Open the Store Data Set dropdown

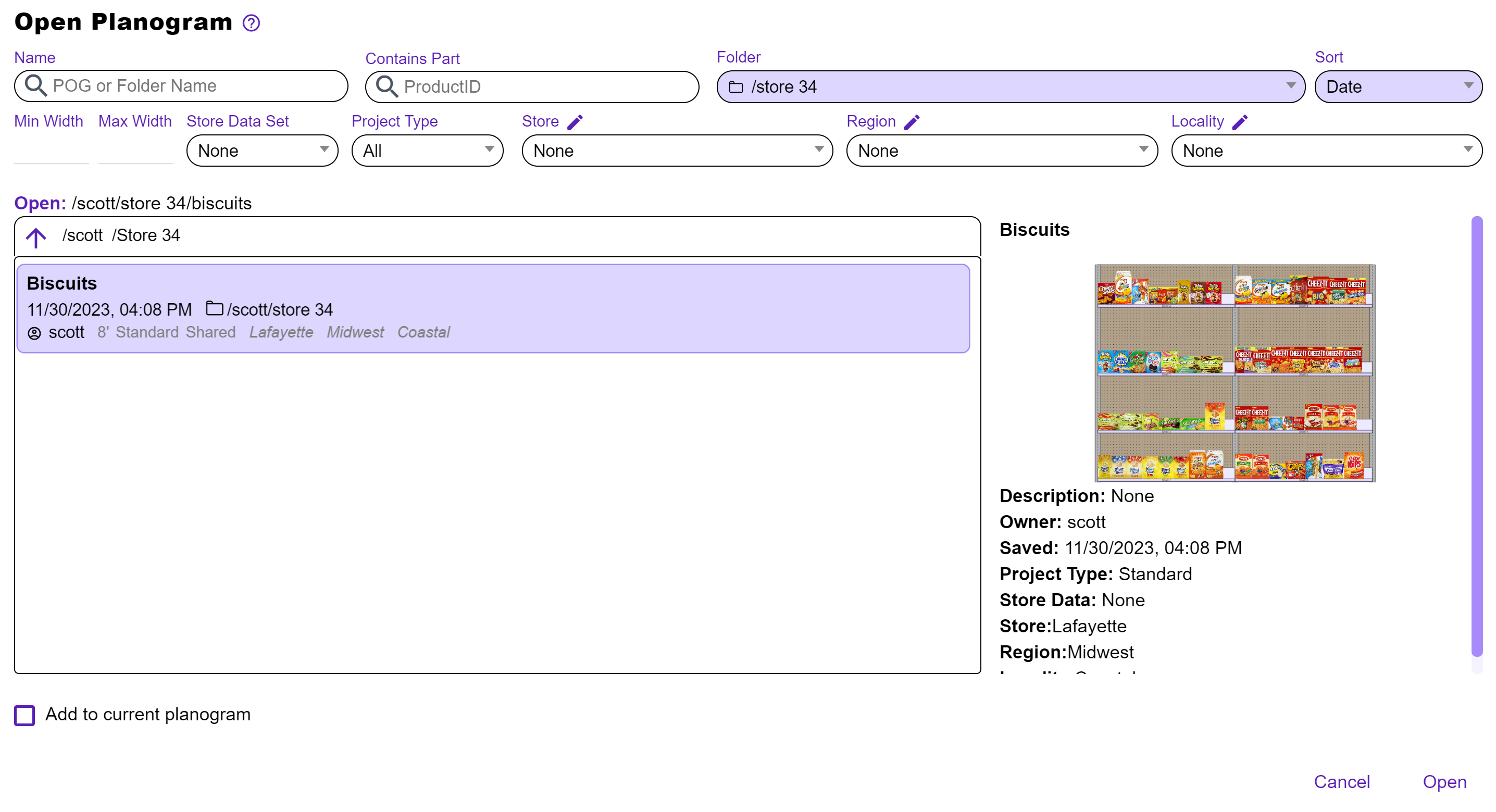click(x=262, y=151)
